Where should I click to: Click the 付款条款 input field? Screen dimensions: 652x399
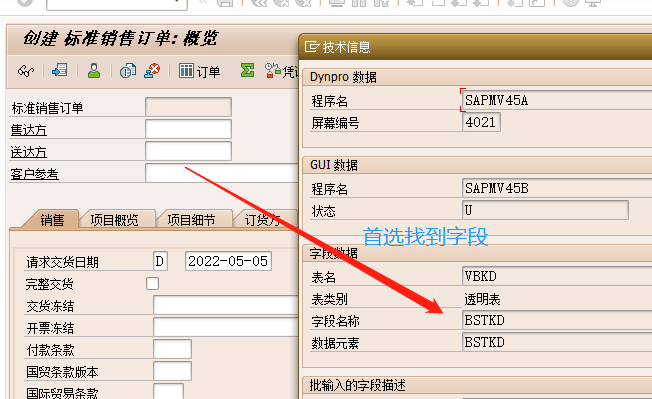172,349
